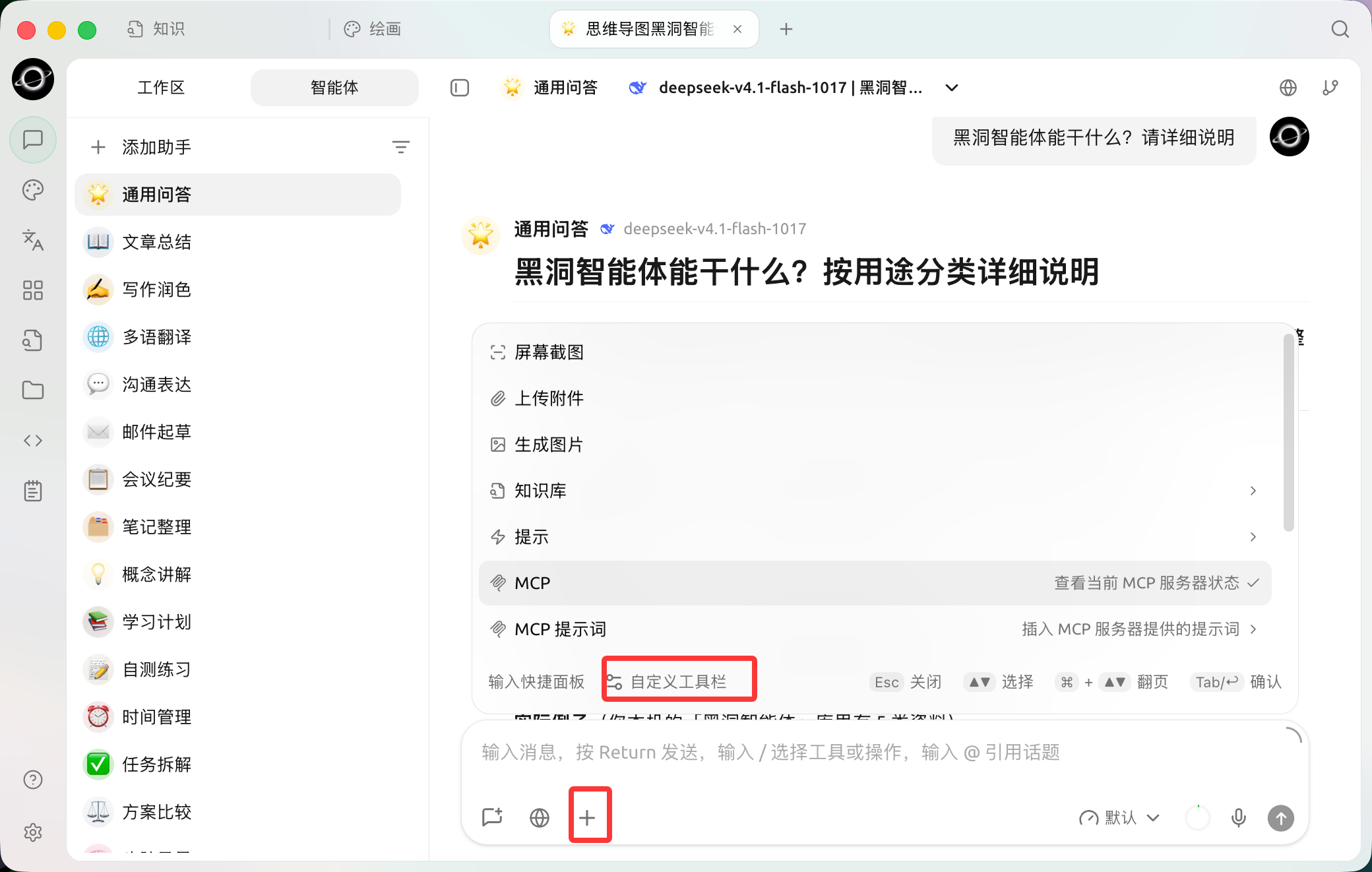Open the help question mark icon

[33, 780]
